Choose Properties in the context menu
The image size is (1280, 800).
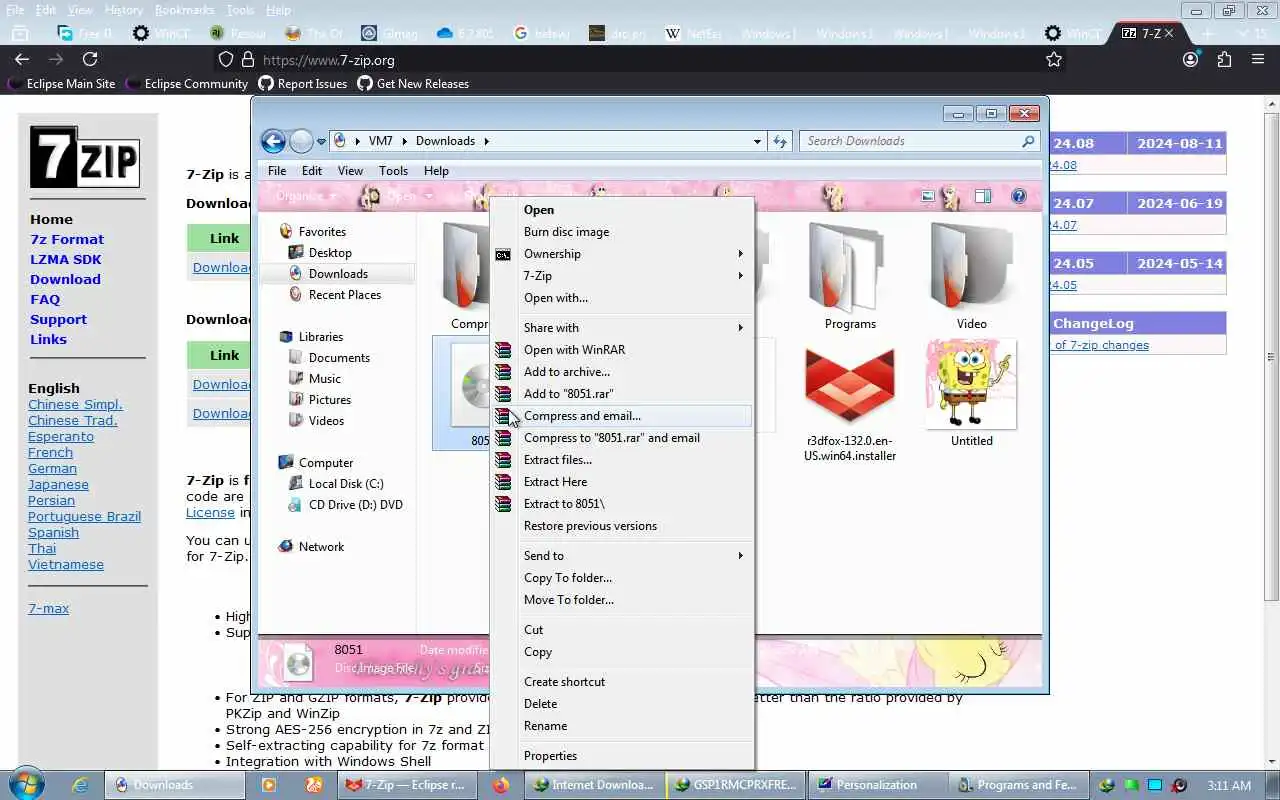tap(550, 756)
